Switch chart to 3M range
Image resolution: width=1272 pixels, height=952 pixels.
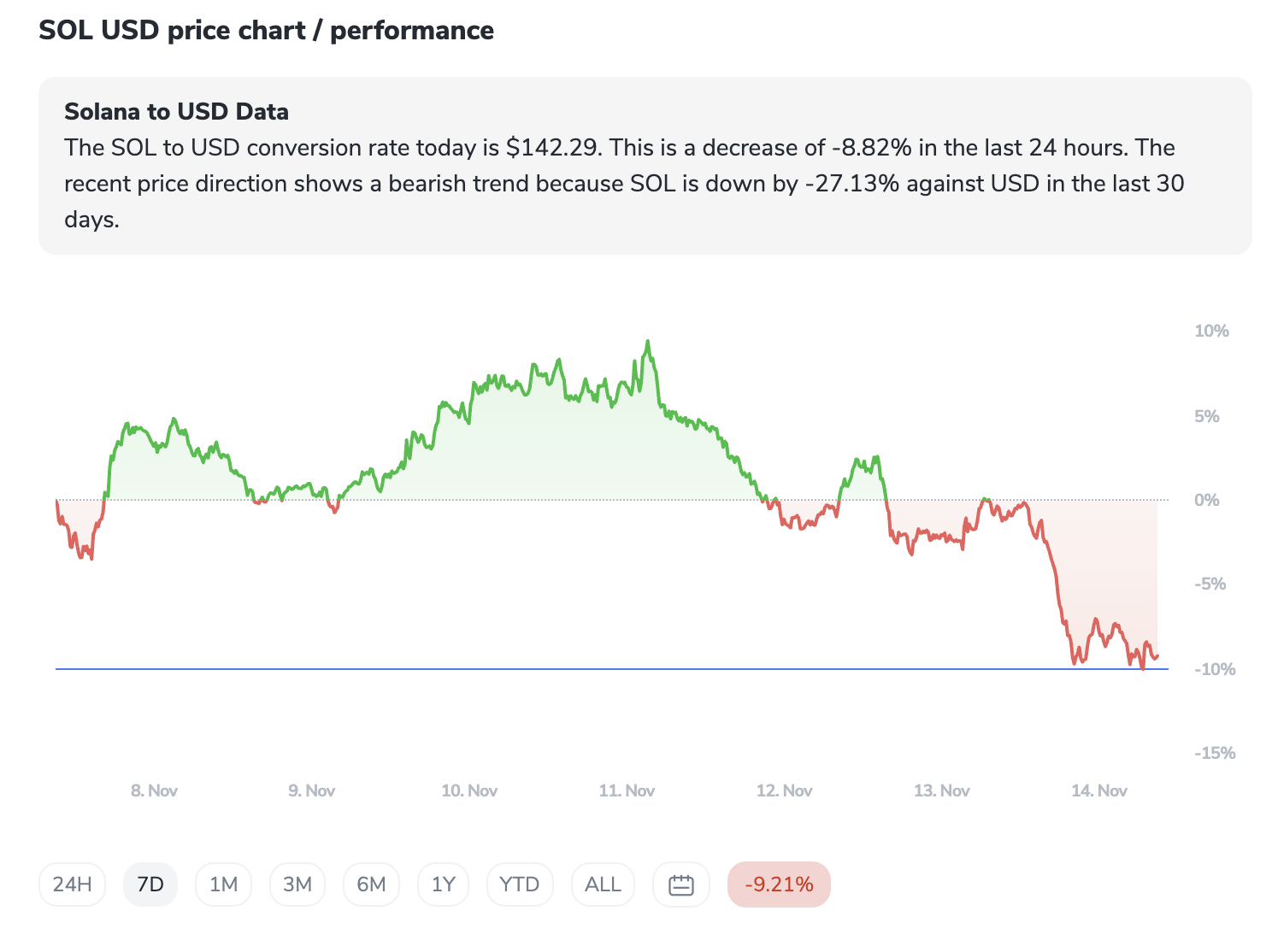[297, 884]
